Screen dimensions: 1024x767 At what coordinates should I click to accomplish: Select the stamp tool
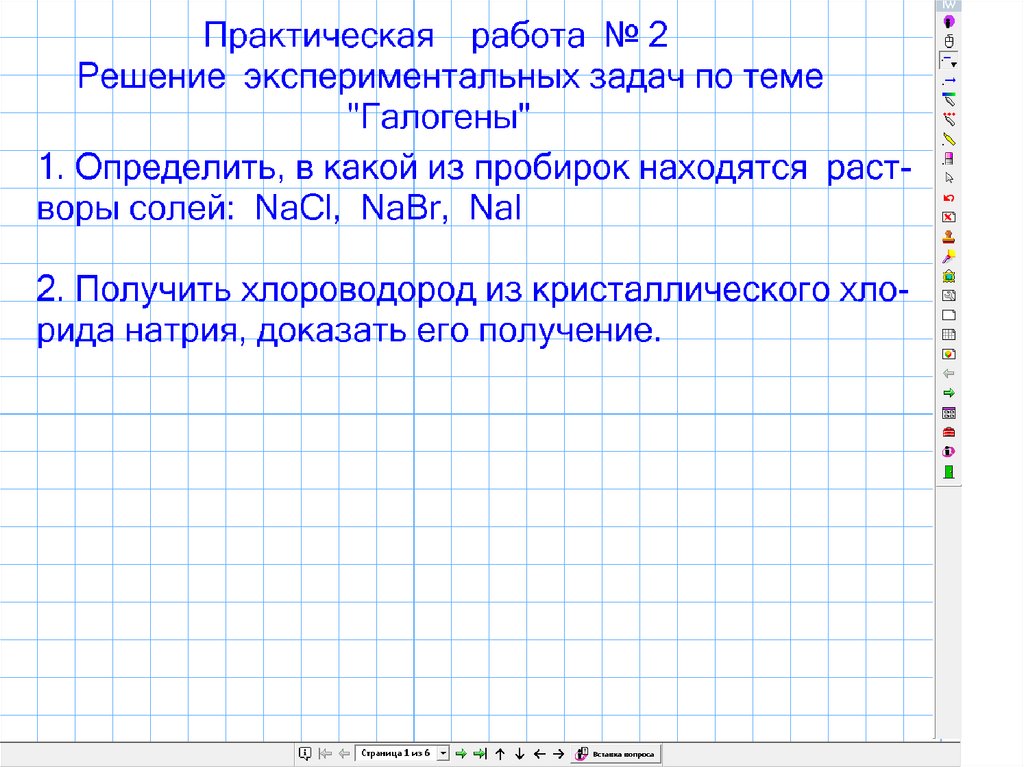948,236
